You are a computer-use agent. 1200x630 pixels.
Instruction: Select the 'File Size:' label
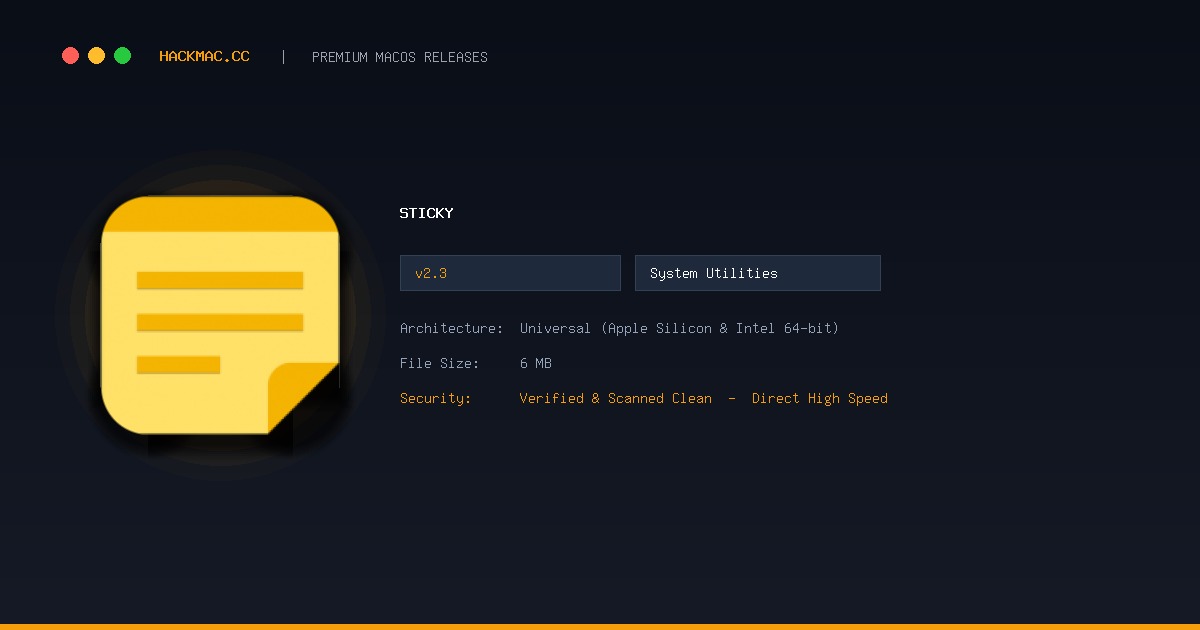coord(440,363)
